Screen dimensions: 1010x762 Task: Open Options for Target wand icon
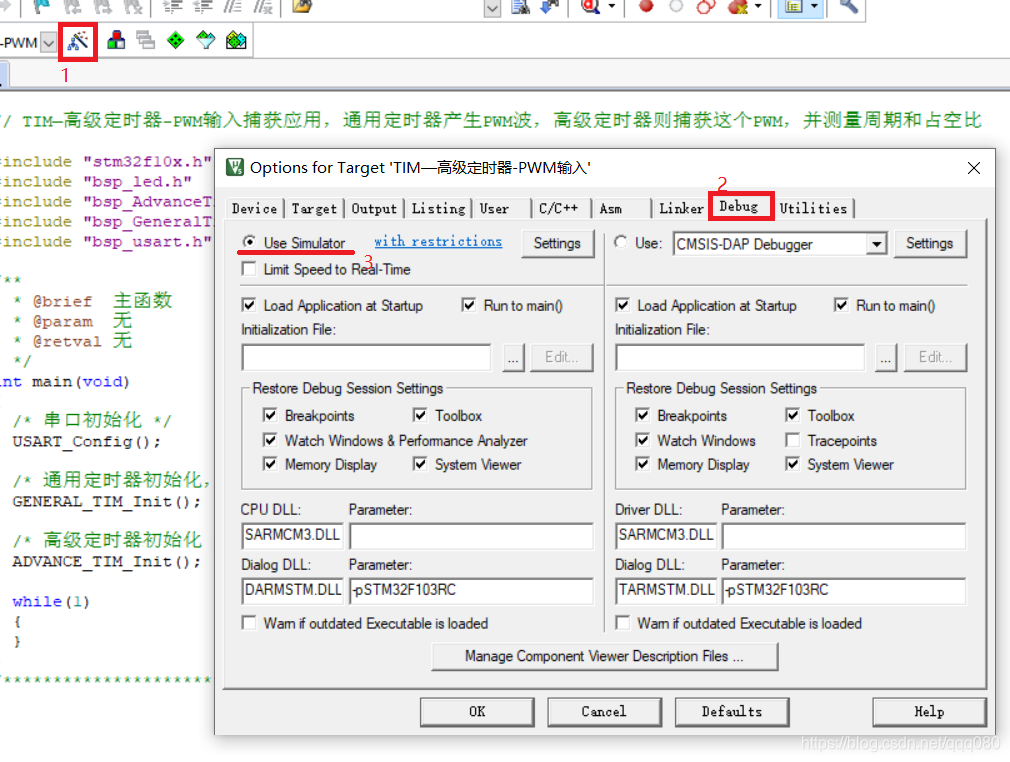coord(78,42)
